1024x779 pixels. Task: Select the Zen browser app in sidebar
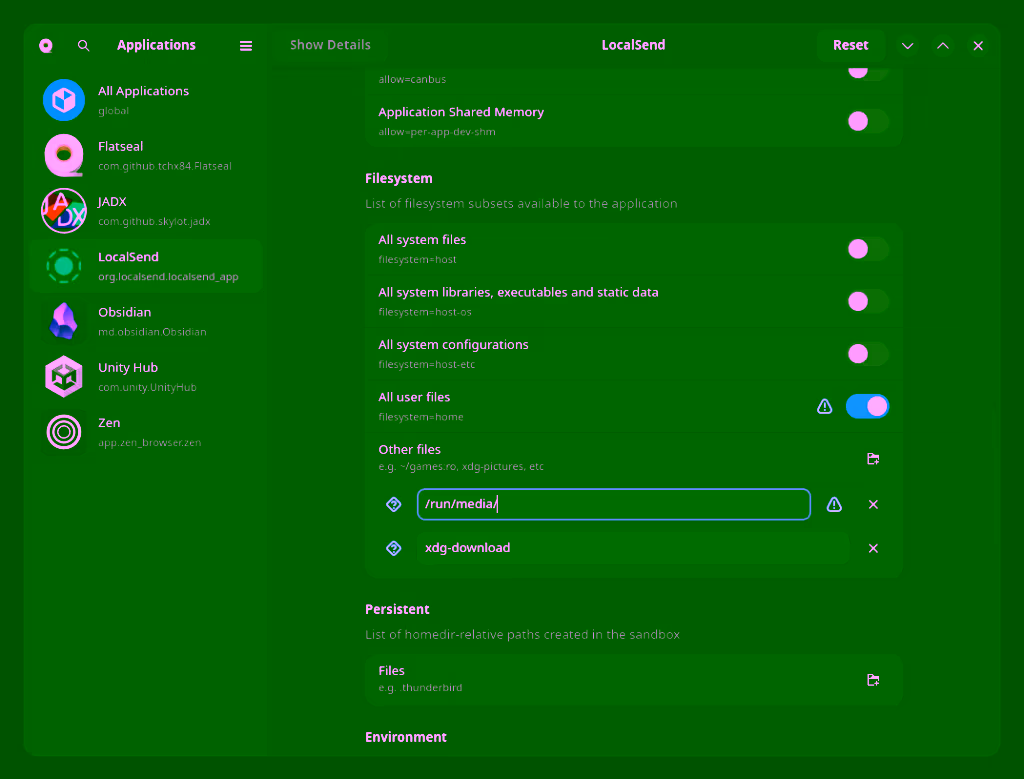click(146, 432)
